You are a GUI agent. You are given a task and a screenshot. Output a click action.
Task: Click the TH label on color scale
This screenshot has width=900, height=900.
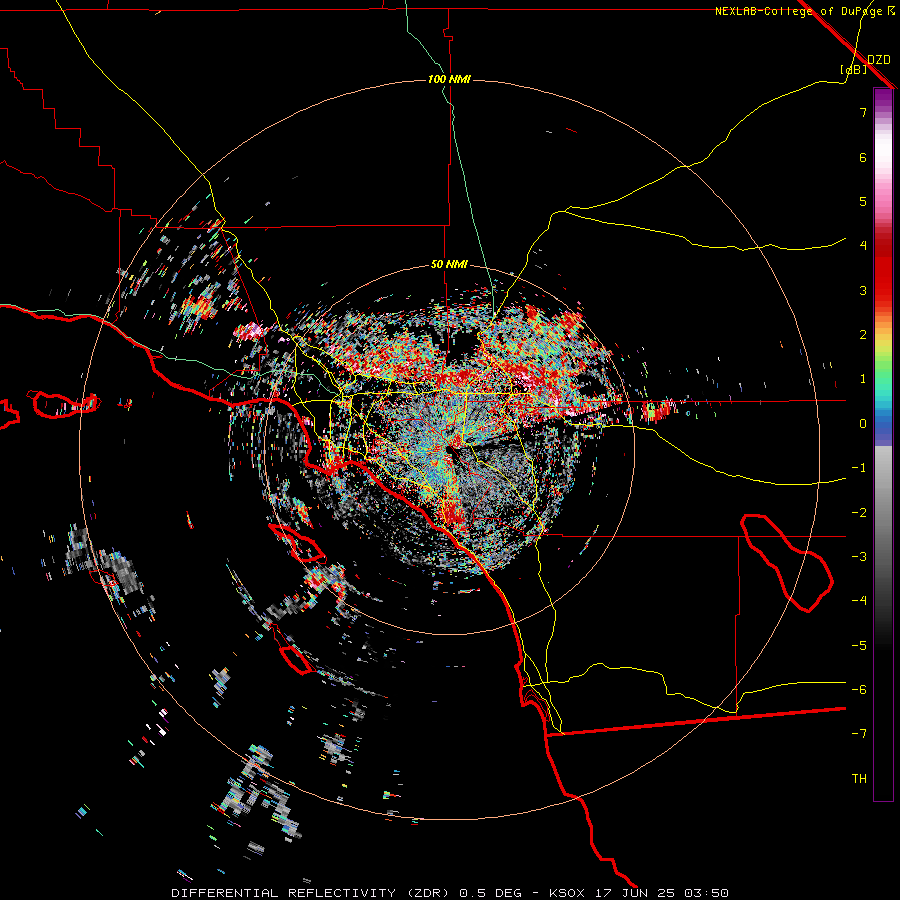point(859,779)
